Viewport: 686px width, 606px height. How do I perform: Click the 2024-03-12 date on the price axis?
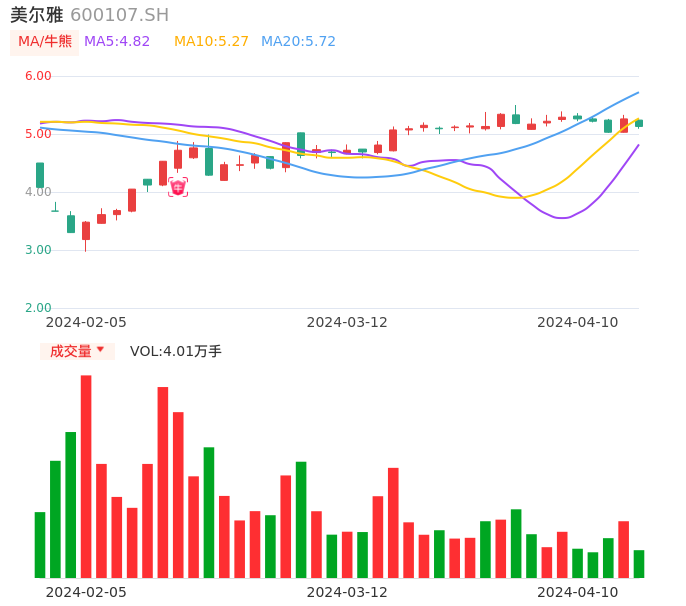tap(346, 322)
